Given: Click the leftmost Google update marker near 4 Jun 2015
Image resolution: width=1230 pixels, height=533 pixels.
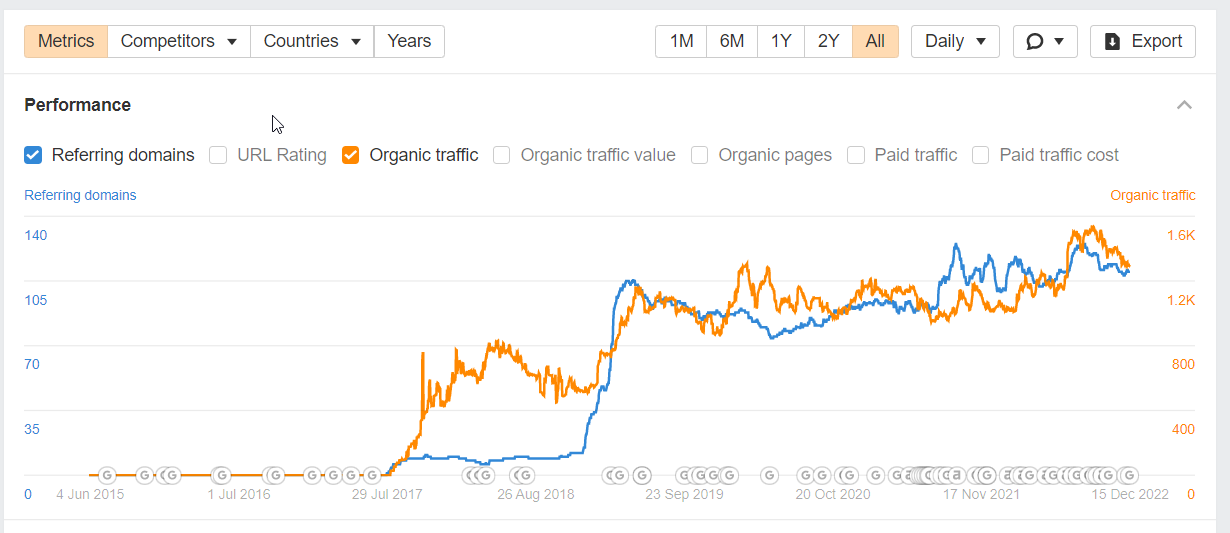Looking at the screenshot, I should (x=106, y=475).
